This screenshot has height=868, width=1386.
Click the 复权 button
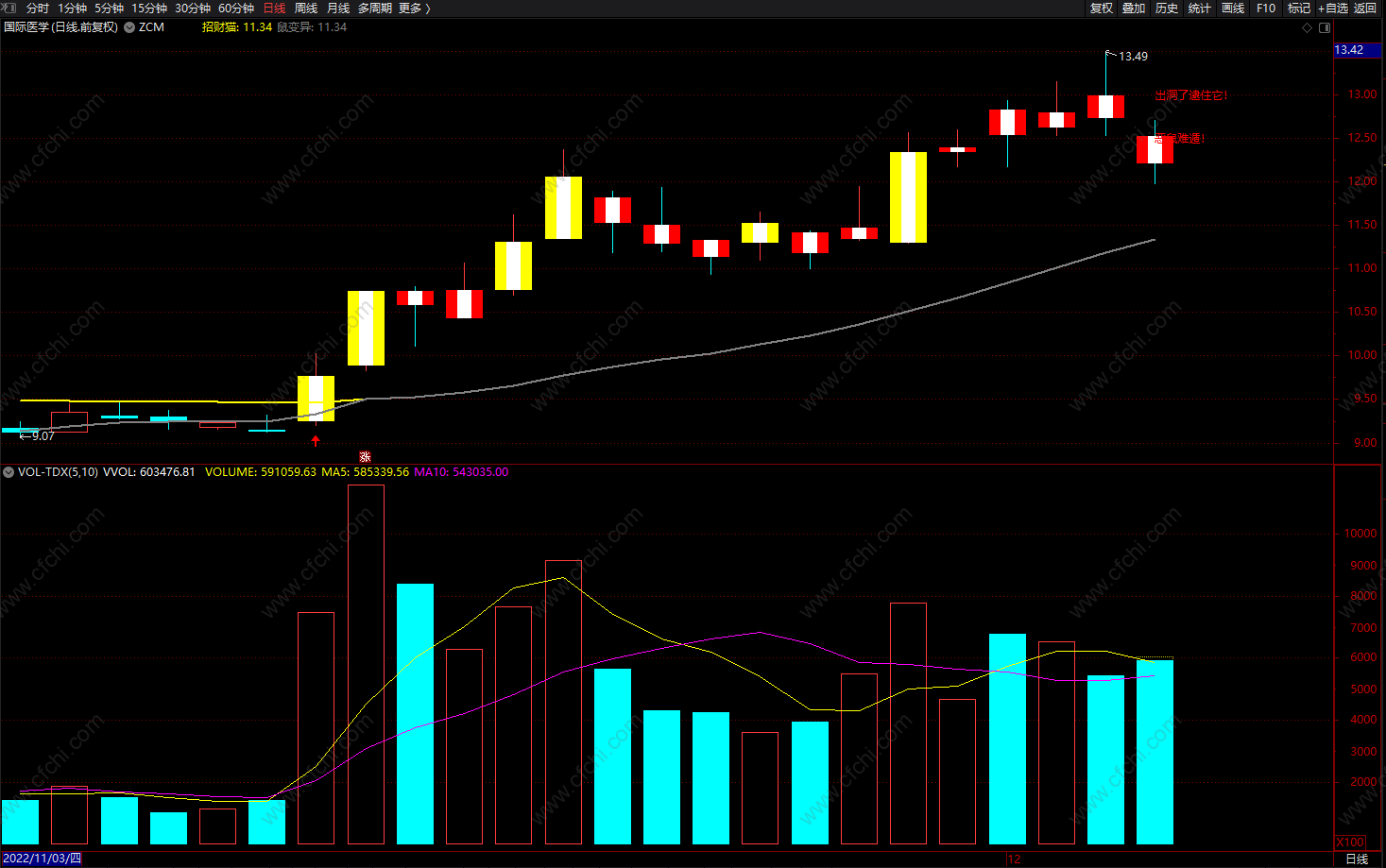[1101, 9]
